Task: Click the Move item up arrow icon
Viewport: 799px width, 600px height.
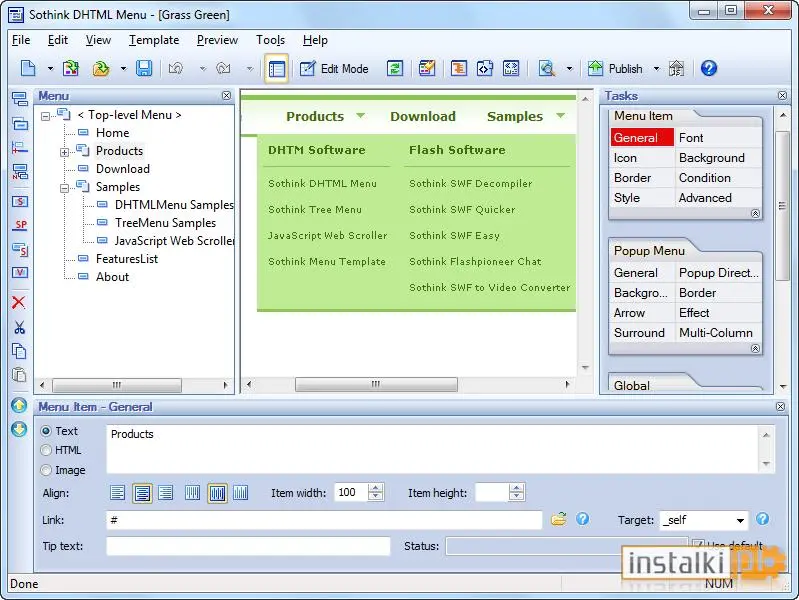Action: 19,406
